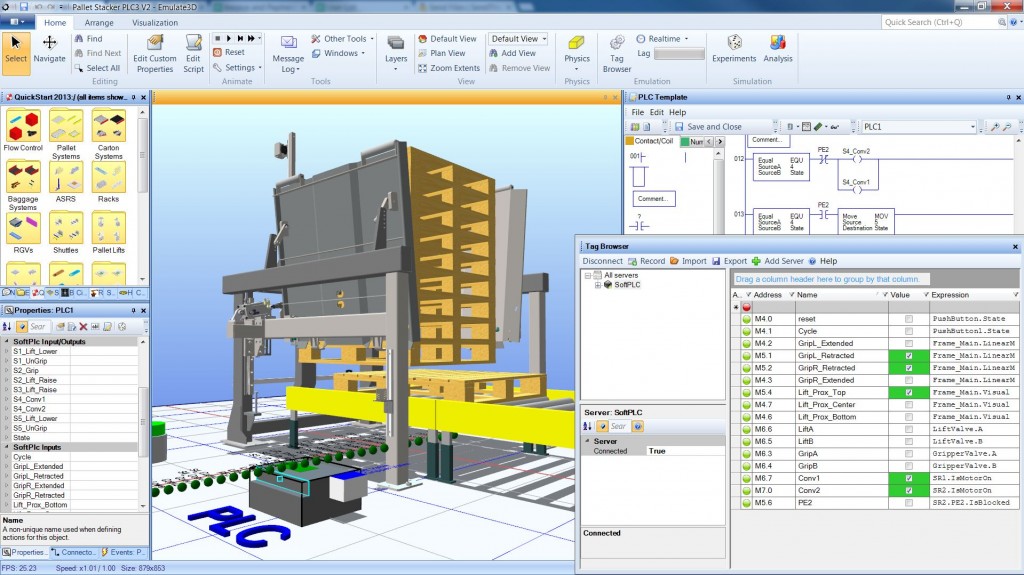Toggle the reset tag value checkbox
Viewport: 1024px width, 575px height.
pyautogui.click(x=908, y=319)
